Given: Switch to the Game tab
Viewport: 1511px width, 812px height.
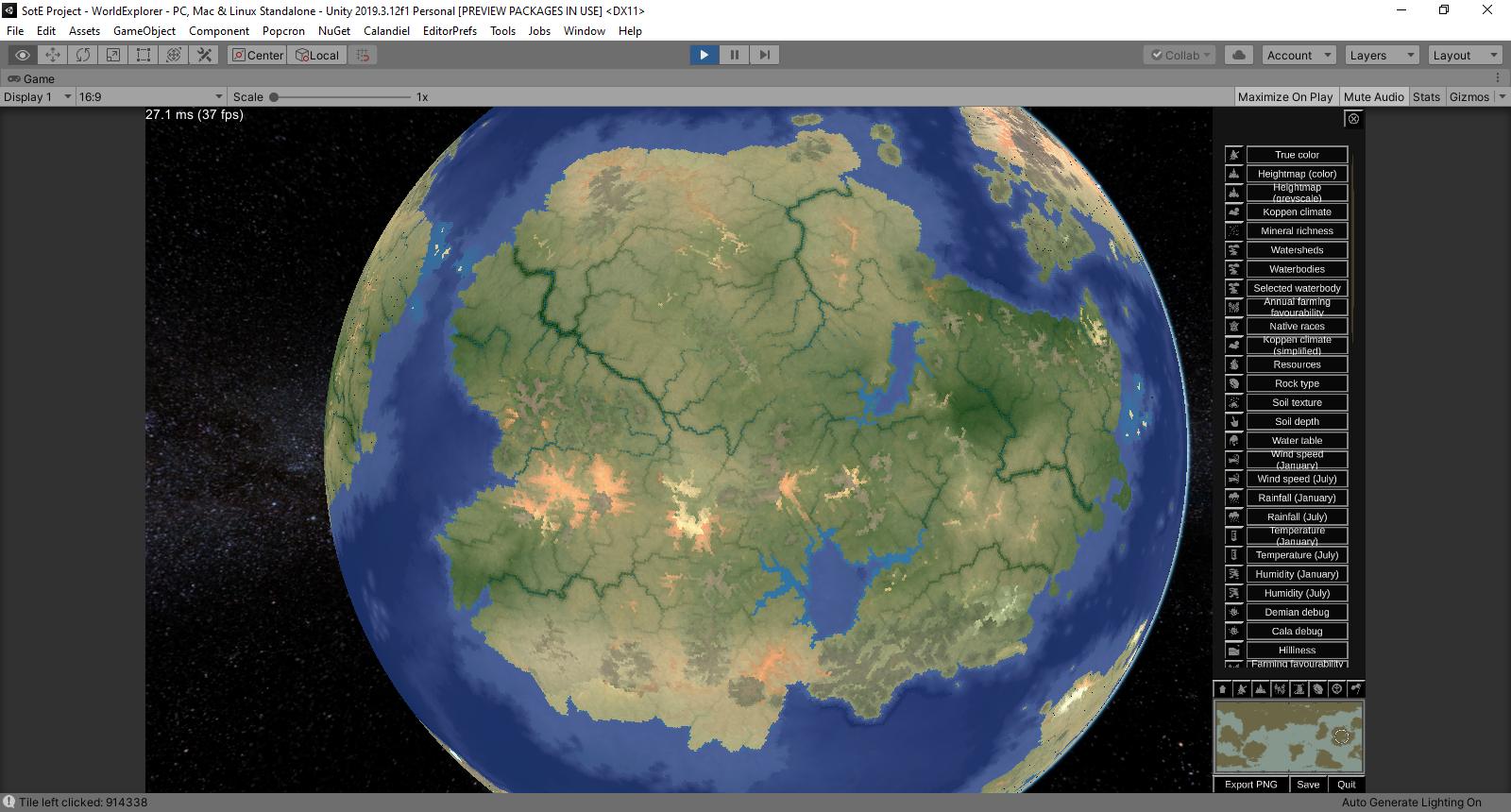Looking at the screenshot, I should pyautogui.click(x=31, y=78).
